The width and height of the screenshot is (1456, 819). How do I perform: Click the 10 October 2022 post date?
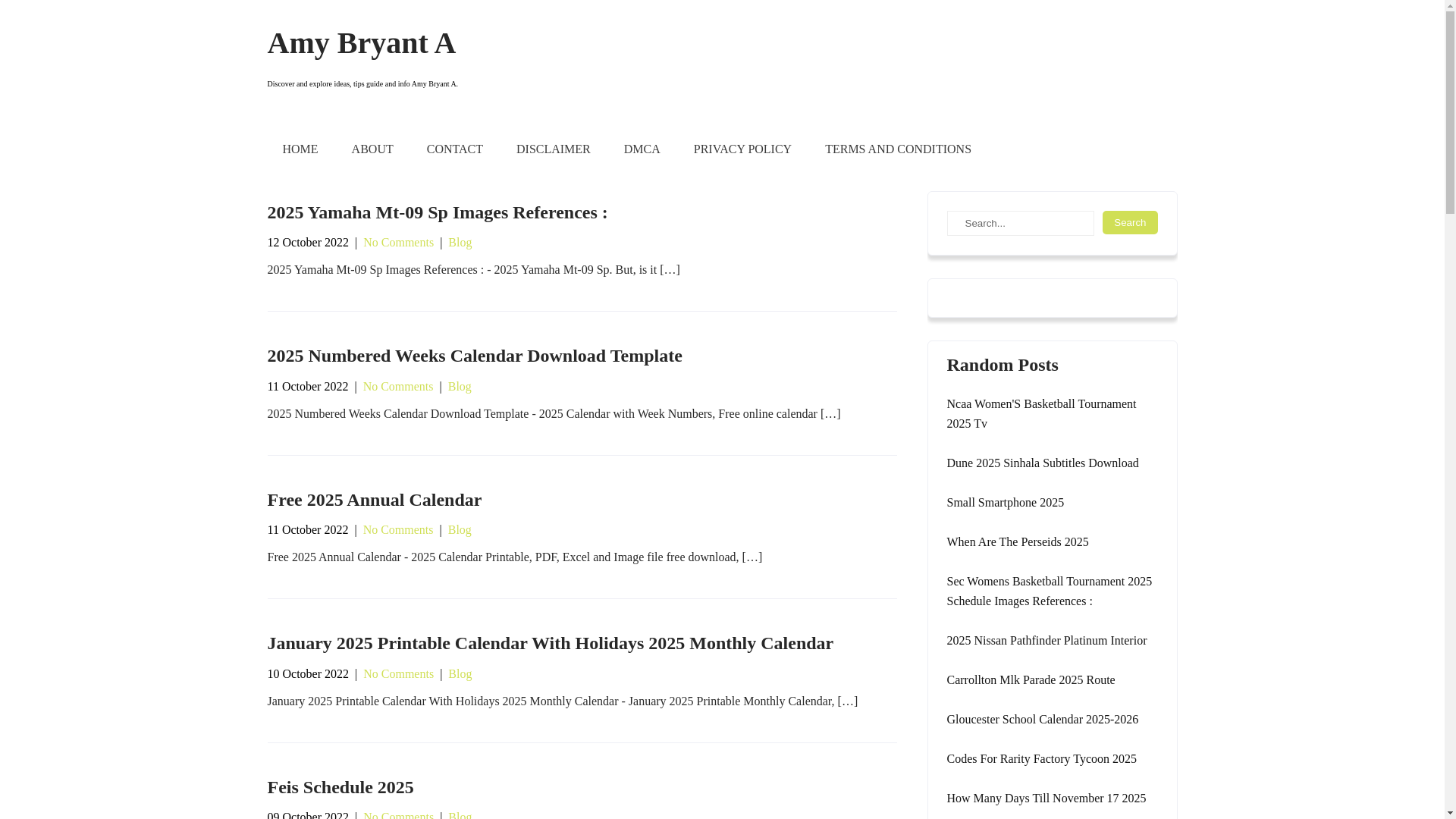coord(308,674)
